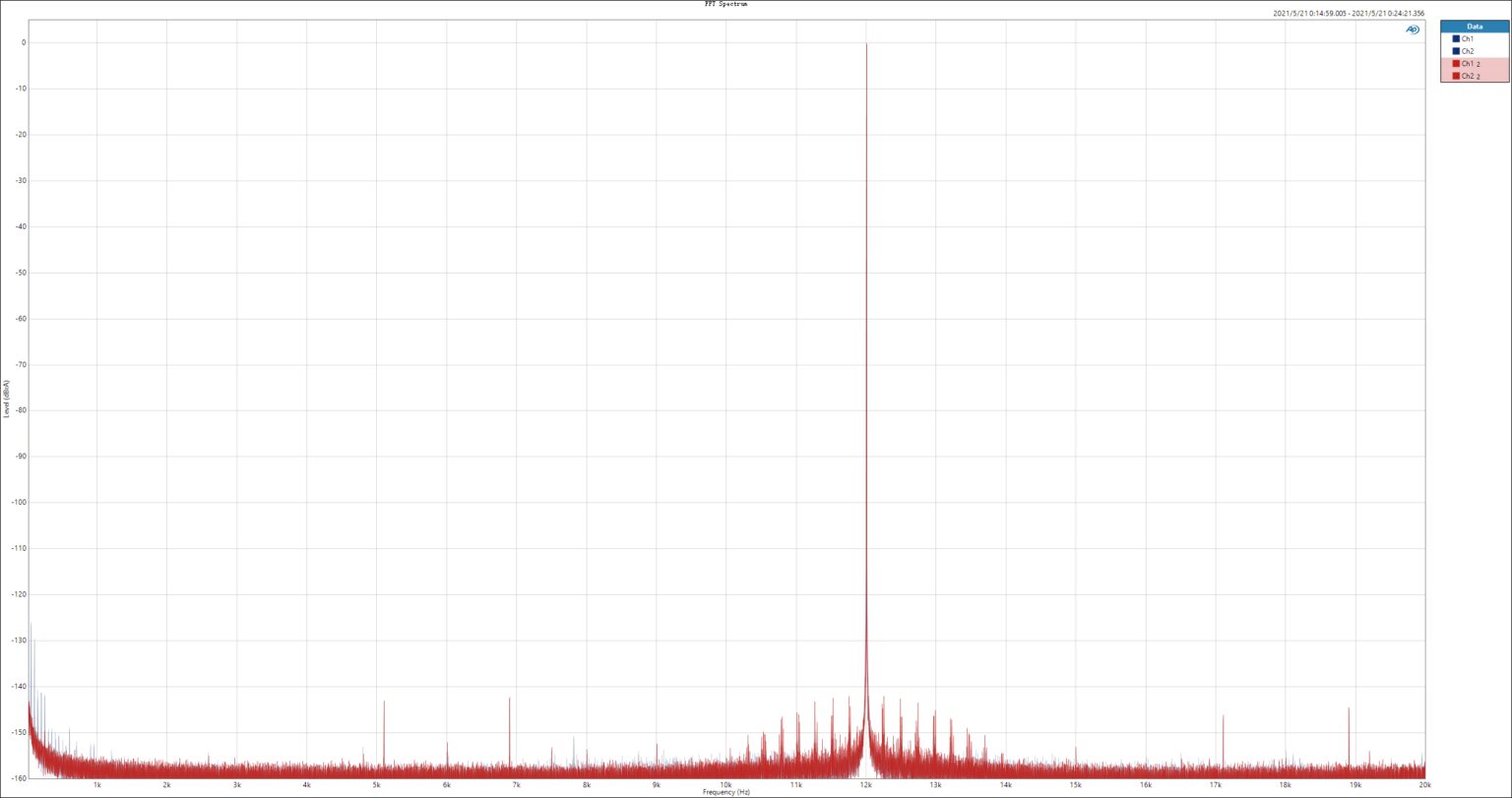Click the red swatch of the bottom legend row
The image size is (1512, 798).
(1455, 76)
